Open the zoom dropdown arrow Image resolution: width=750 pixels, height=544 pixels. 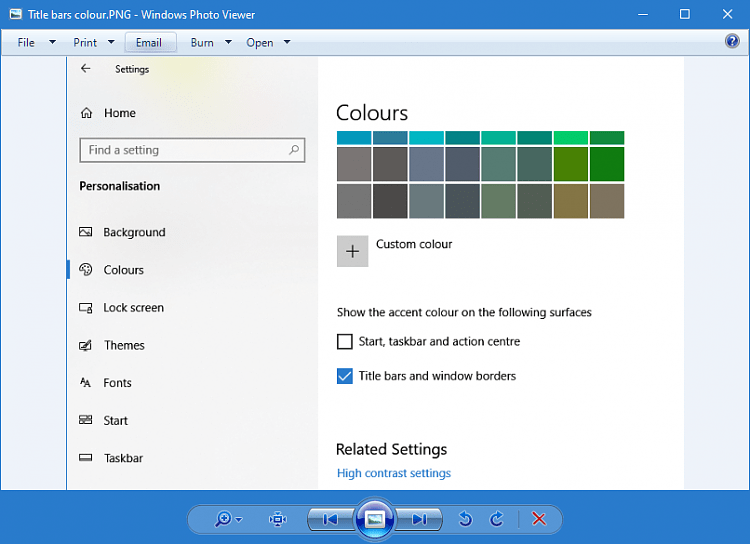239,520
